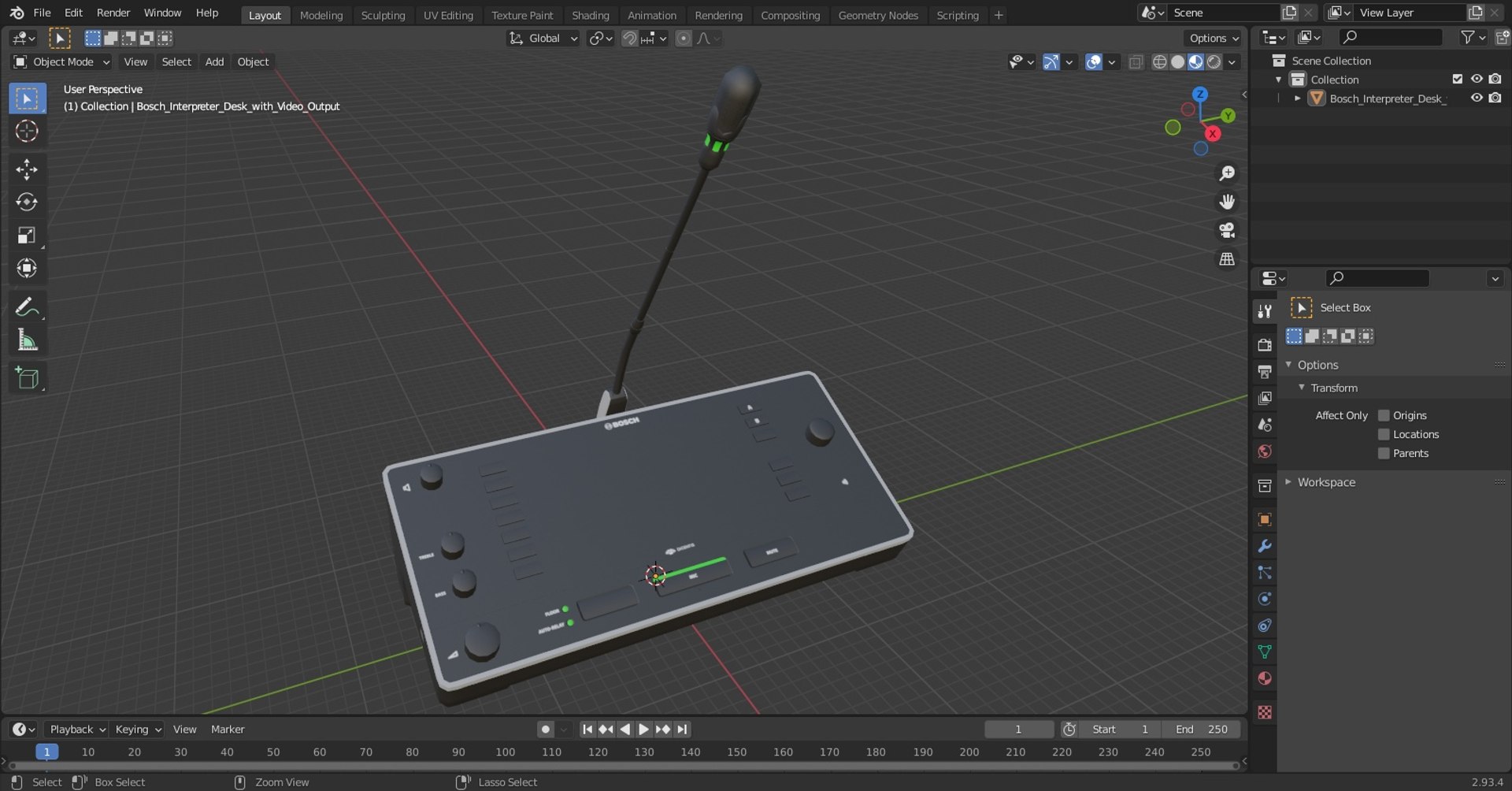Click the pan hand icon in viewport

click(x=1227, y=202)
